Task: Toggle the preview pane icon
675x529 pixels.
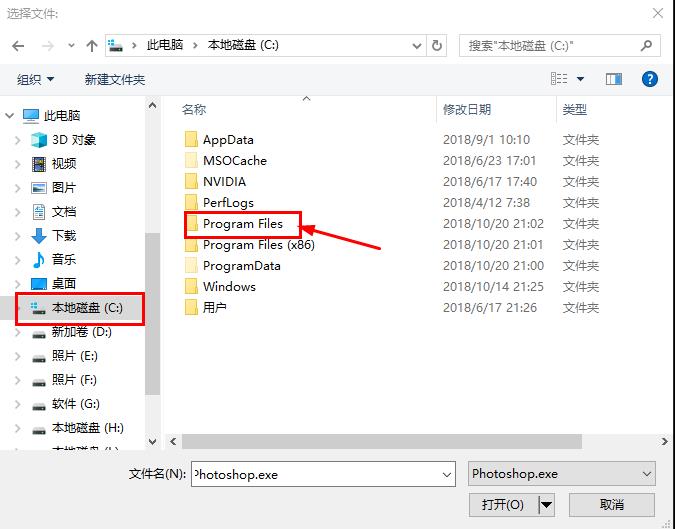Action: click(613, 79)
